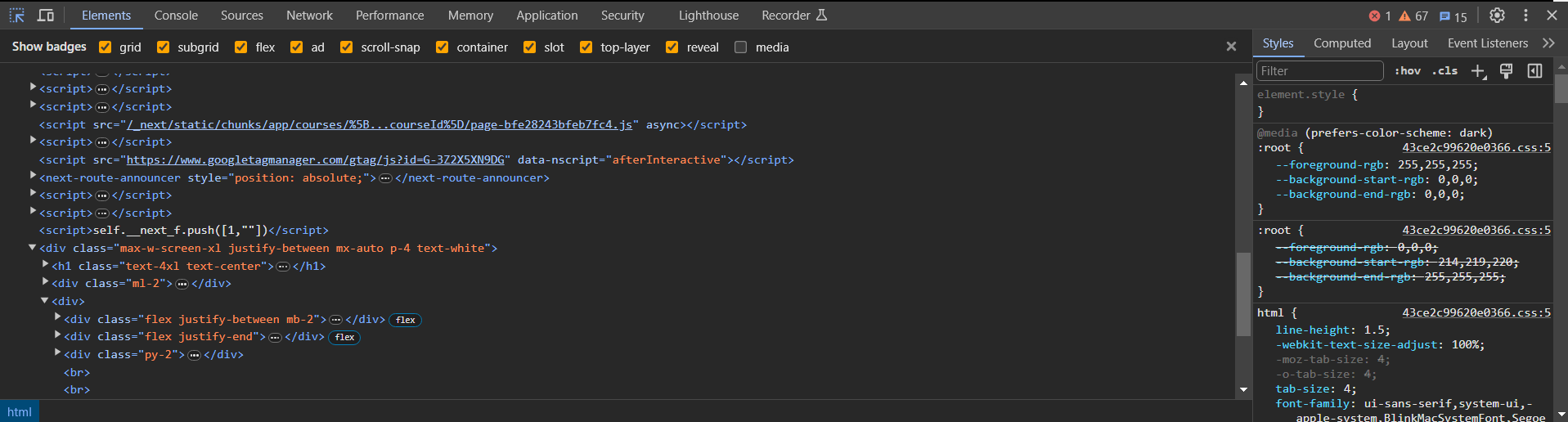
Task: Close the Show badges settings bar
Action: click(x=1231, y=47)
